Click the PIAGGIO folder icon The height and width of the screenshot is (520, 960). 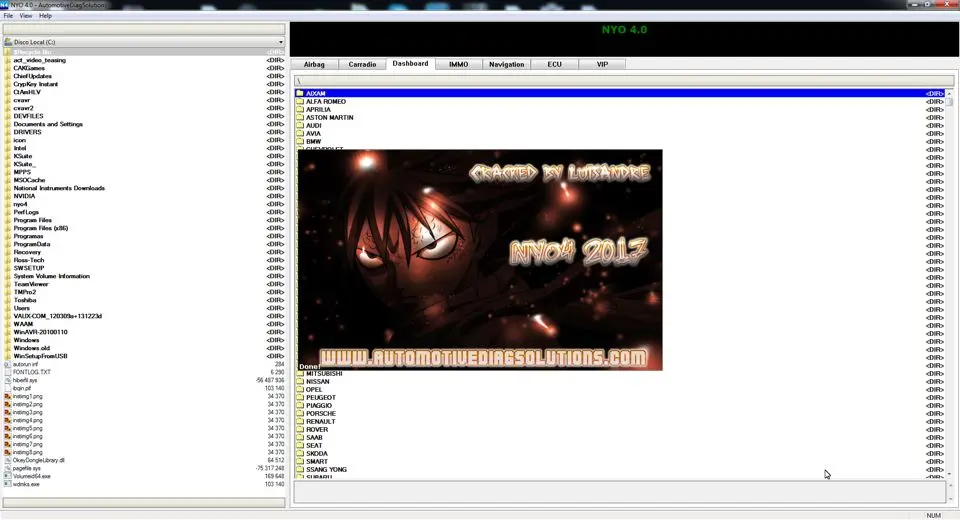click(x=300, y=405)
